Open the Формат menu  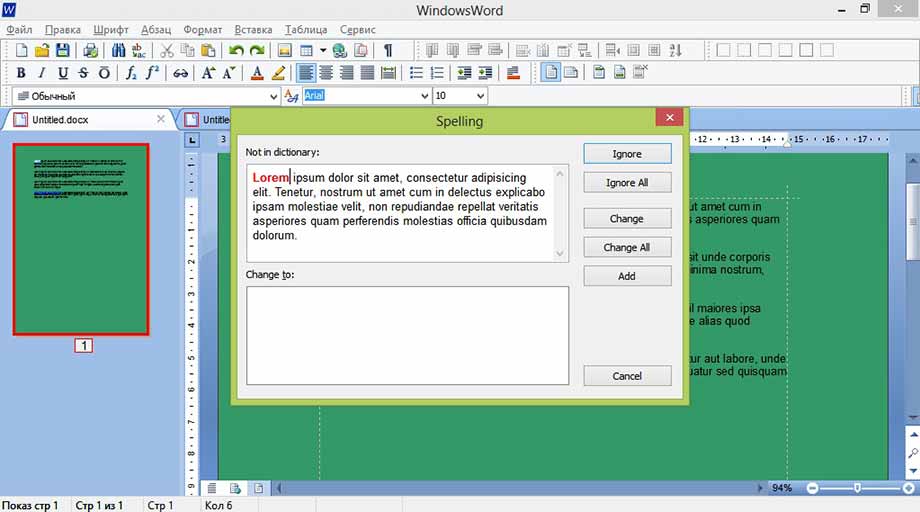pos(202,29)
